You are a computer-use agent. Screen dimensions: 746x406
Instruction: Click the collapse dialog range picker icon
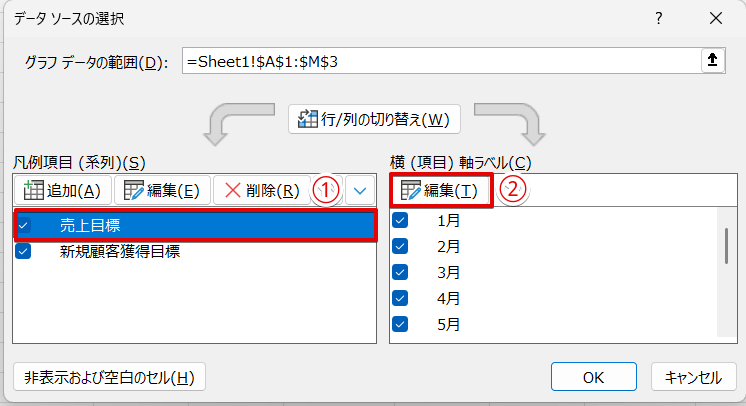711,61
